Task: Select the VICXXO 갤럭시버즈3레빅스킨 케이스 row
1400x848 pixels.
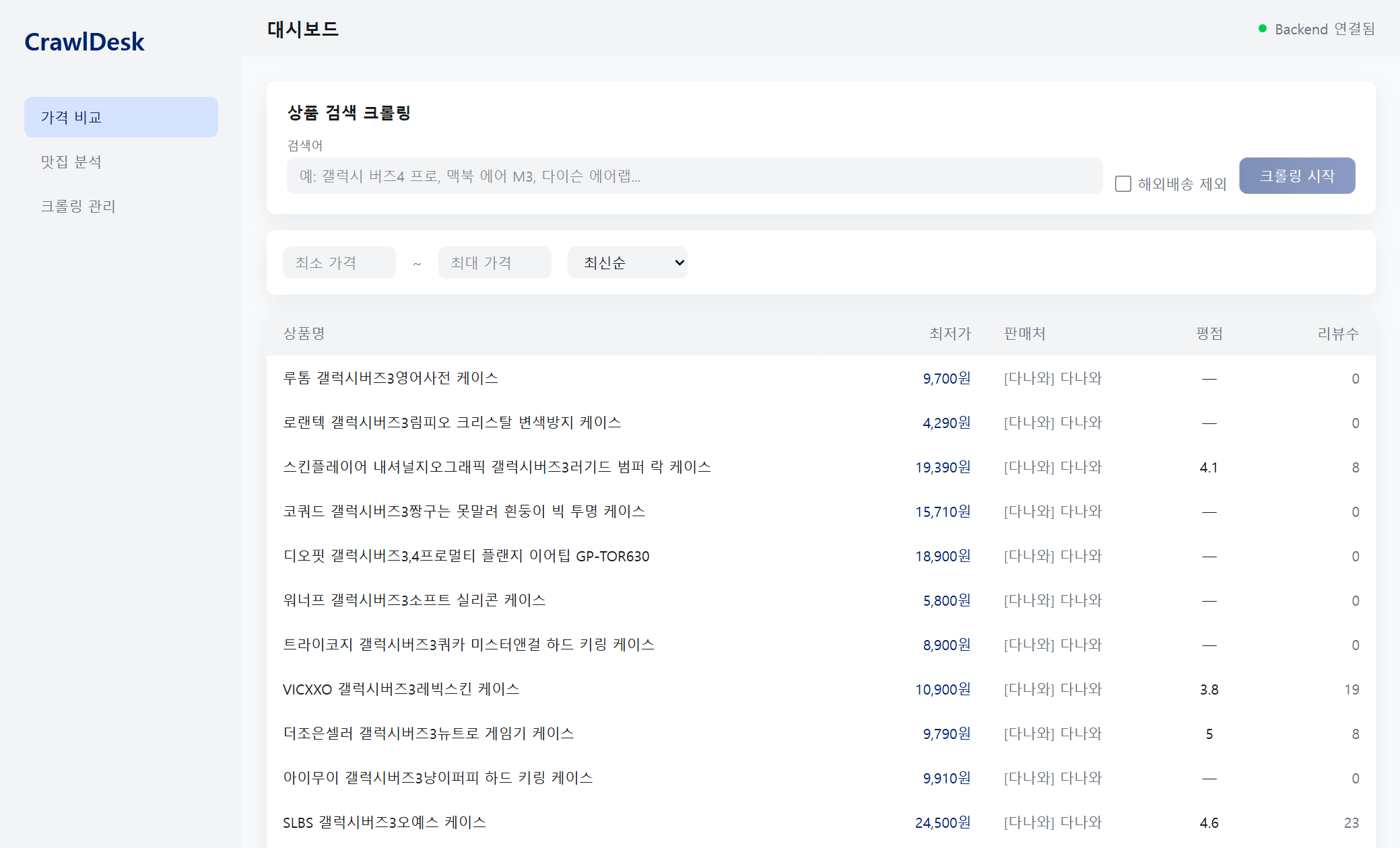Action: [x=821, y=689]
